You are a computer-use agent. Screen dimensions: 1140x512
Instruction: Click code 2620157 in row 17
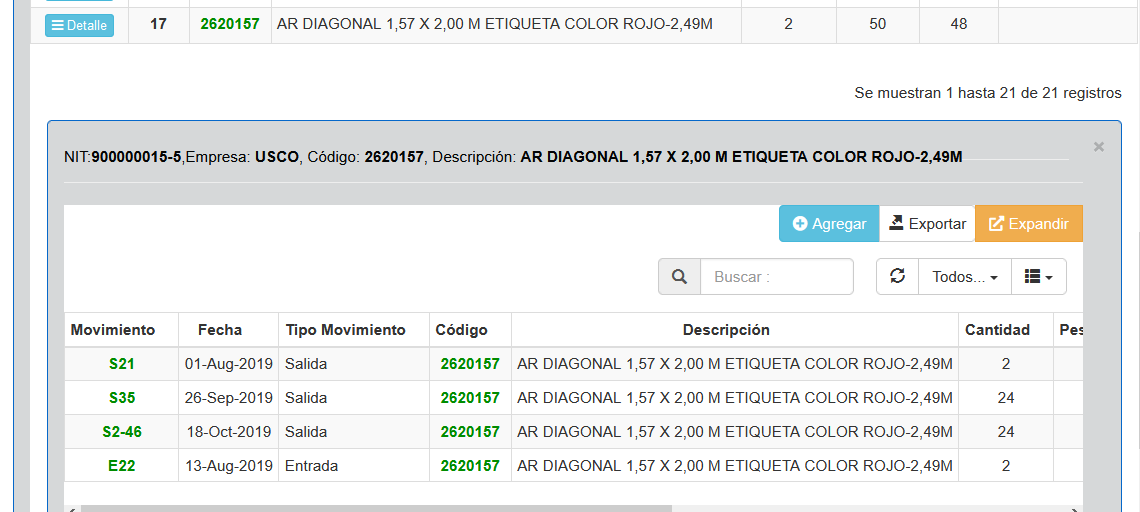point(230,24)
